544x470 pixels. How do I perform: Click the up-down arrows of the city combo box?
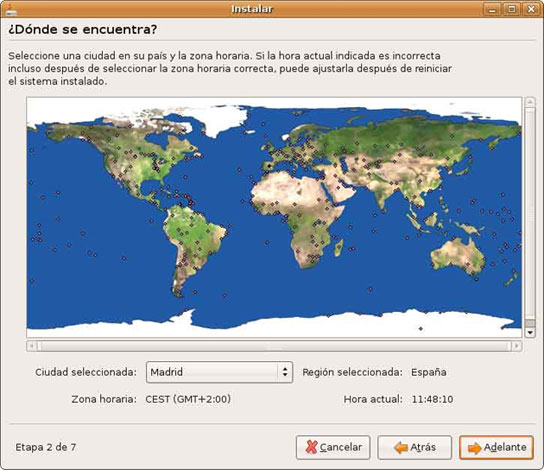pos(285,372)
